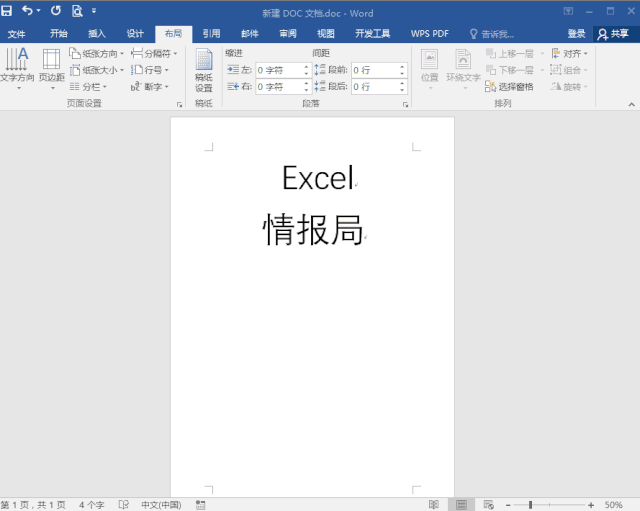Open the 组合 group dropdown
The height and width of the screenshot is (511, 640).
569,70
